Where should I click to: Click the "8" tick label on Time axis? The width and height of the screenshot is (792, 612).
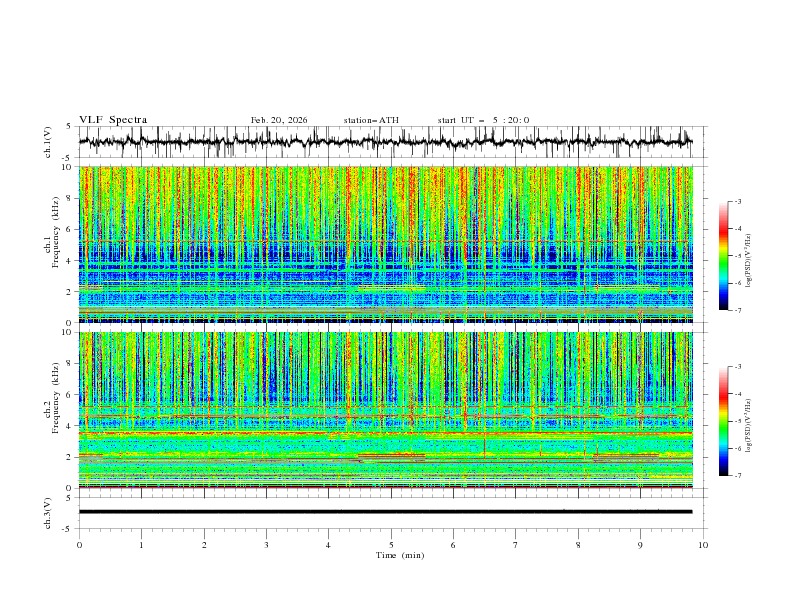(578, 545)
